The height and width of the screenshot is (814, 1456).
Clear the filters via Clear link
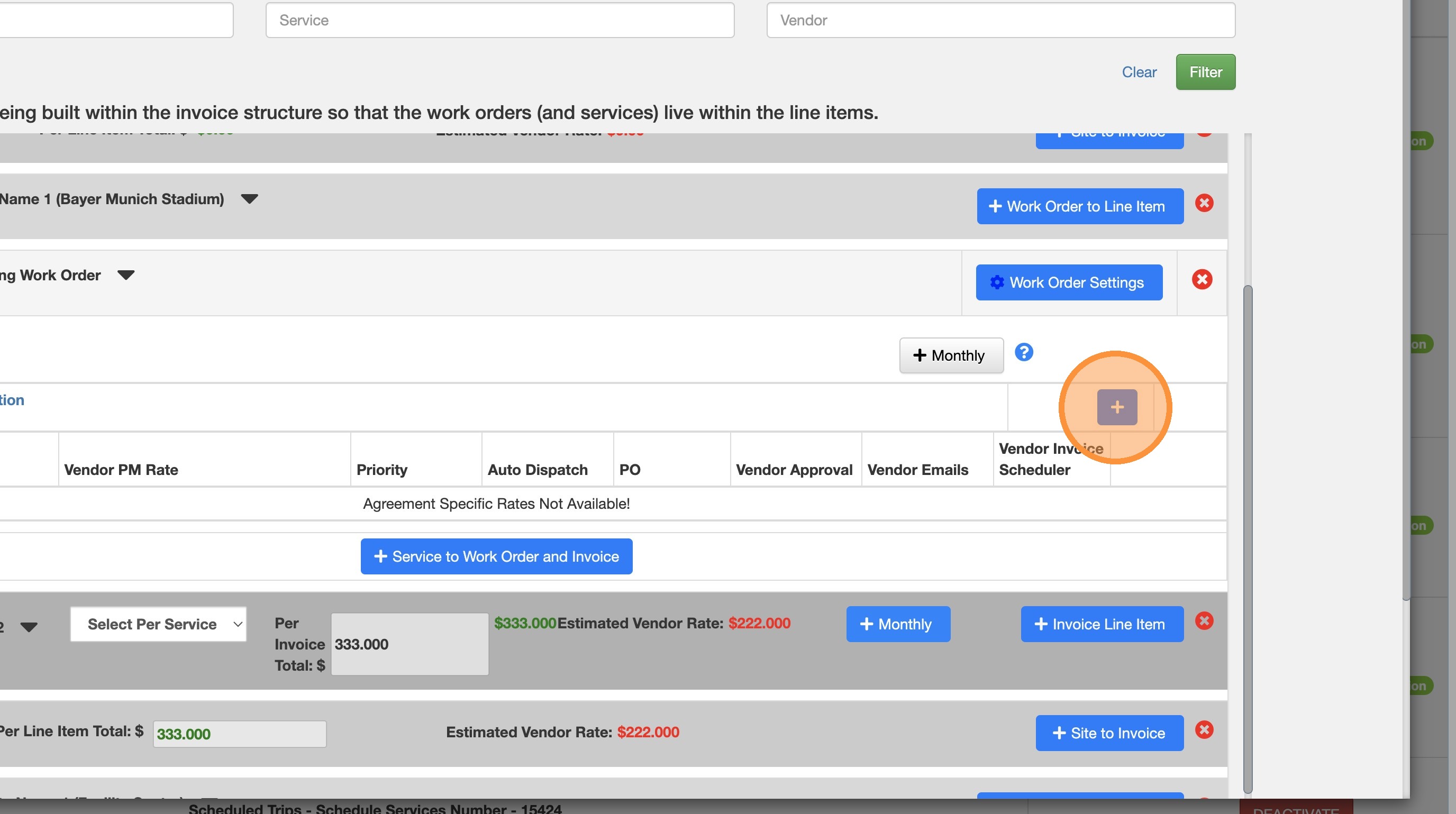pyautogui.click(x=1139, y=72)
